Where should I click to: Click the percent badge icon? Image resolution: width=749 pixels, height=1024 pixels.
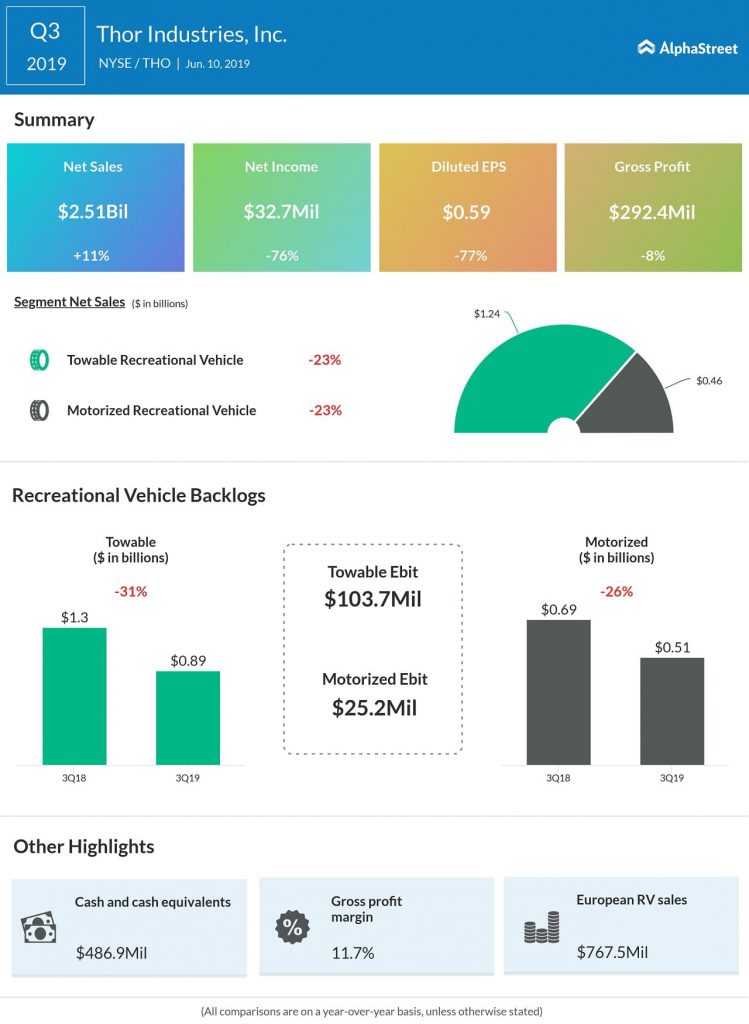click(293, 927)
